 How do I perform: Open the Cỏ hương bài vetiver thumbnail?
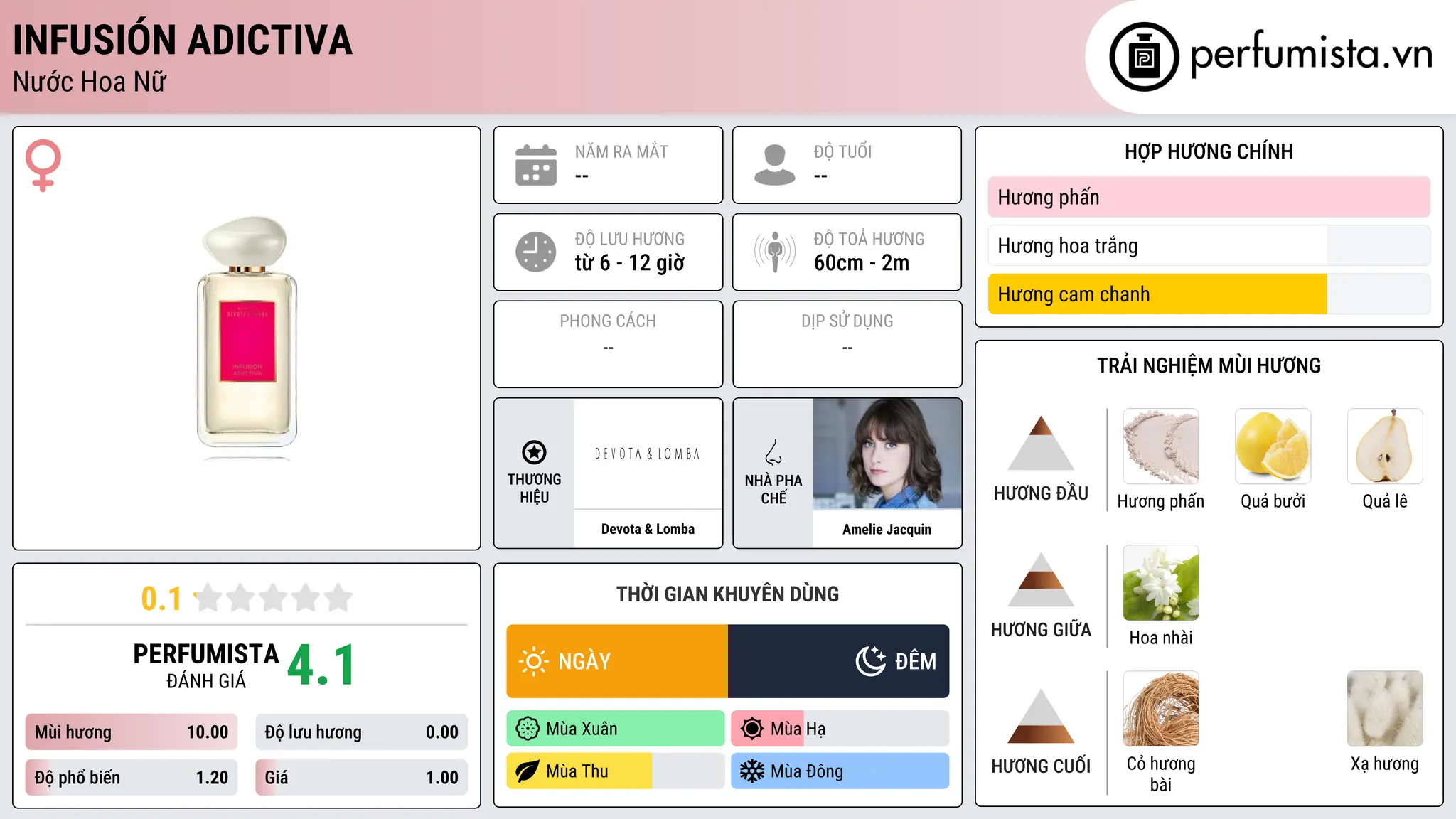pos(1161,709)
